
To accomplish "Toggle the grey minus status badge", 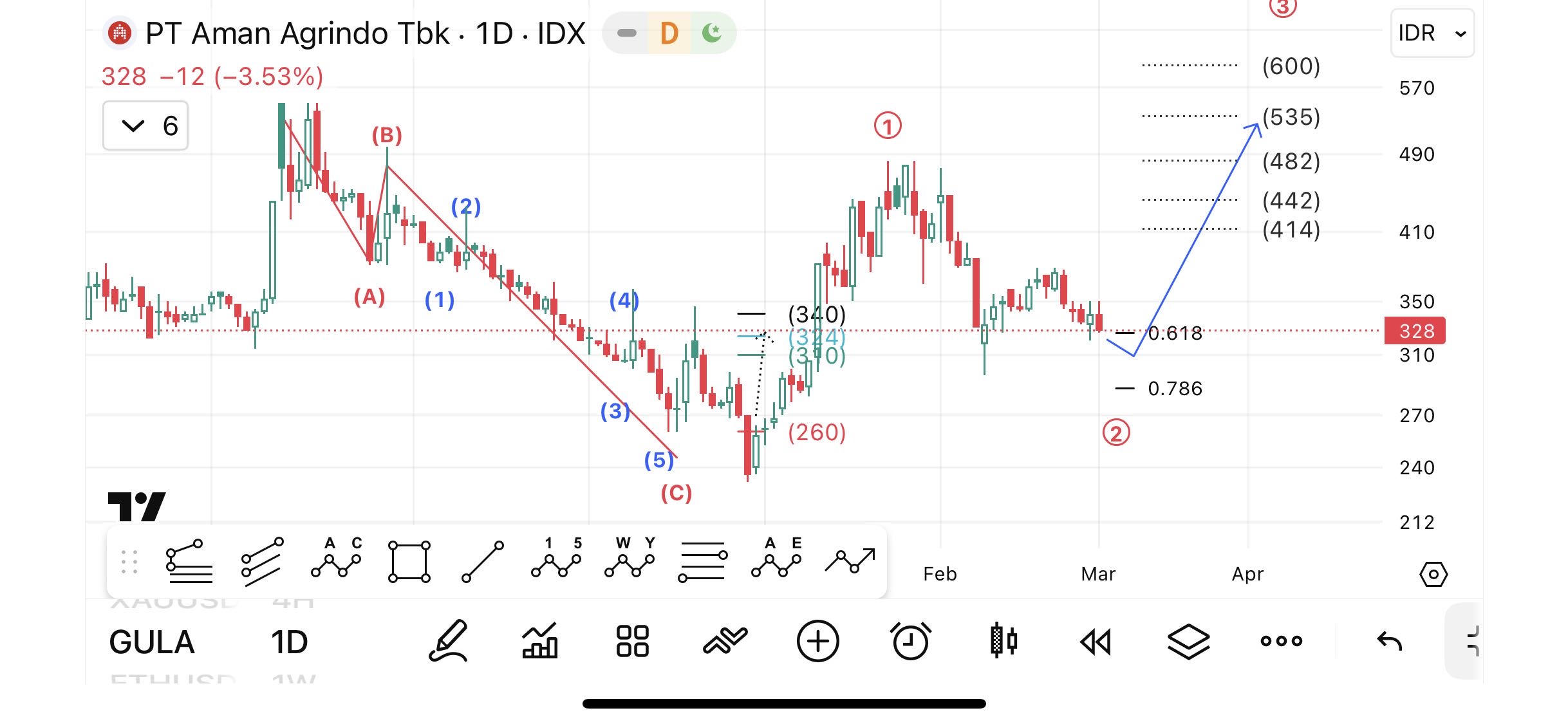I will coord(626,33).
